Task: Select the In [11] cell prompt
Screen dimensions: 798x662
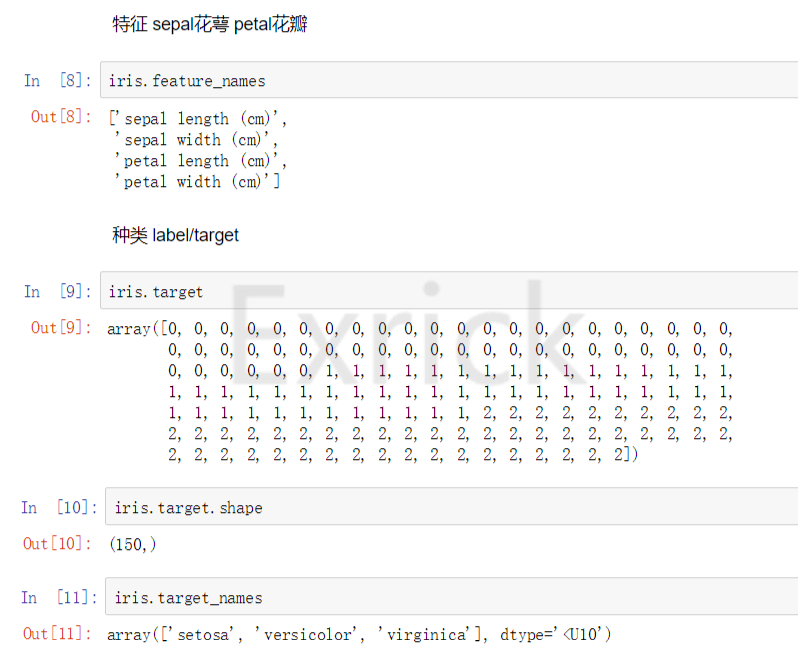Action: [58, 597]
